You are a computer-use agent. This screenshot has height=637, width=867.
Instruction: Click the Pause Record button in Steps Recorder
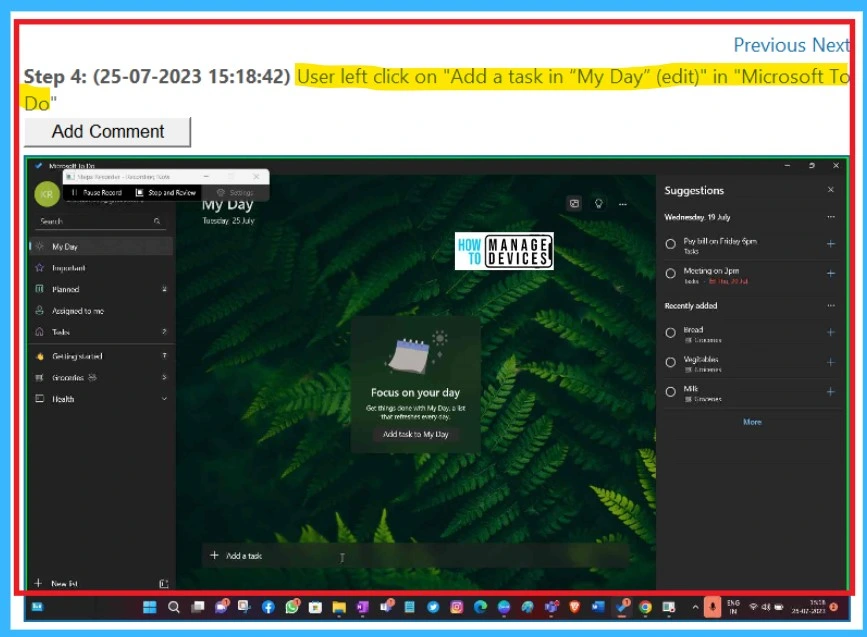pos(97,192)
